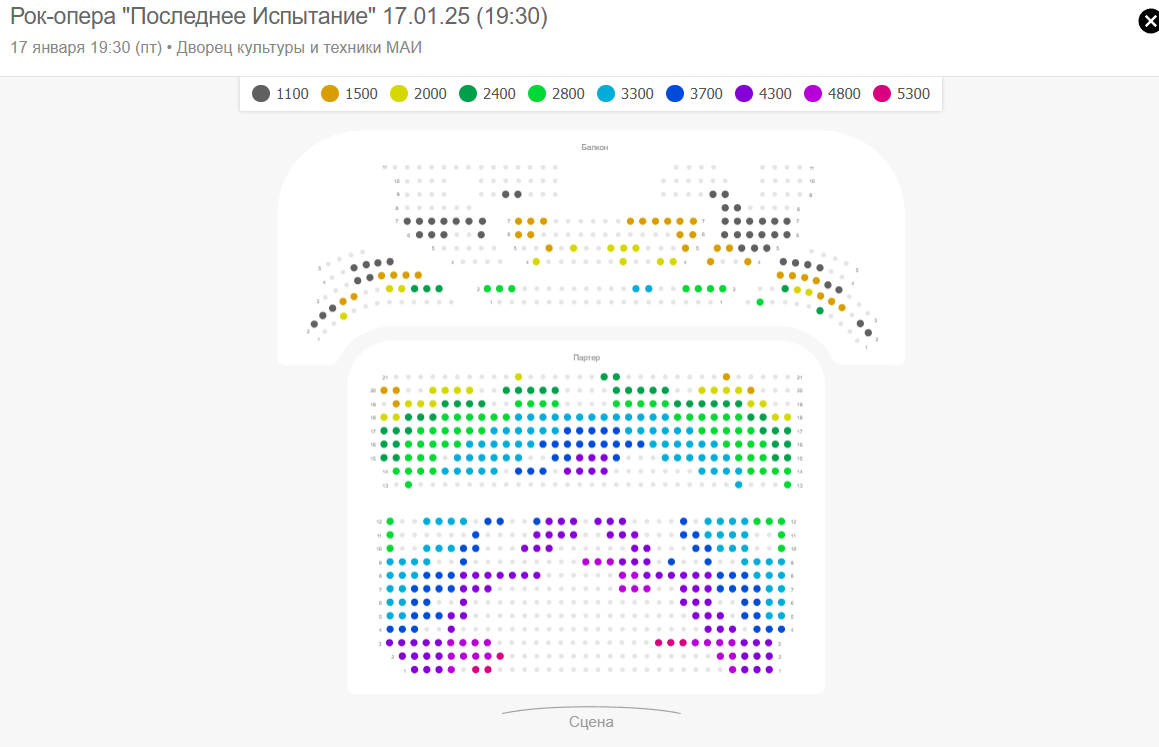Select leftmost pink seat in parterre row 3 right
Image resolution: width=1159 pixels, height=747 pixels.
[659, 643]
